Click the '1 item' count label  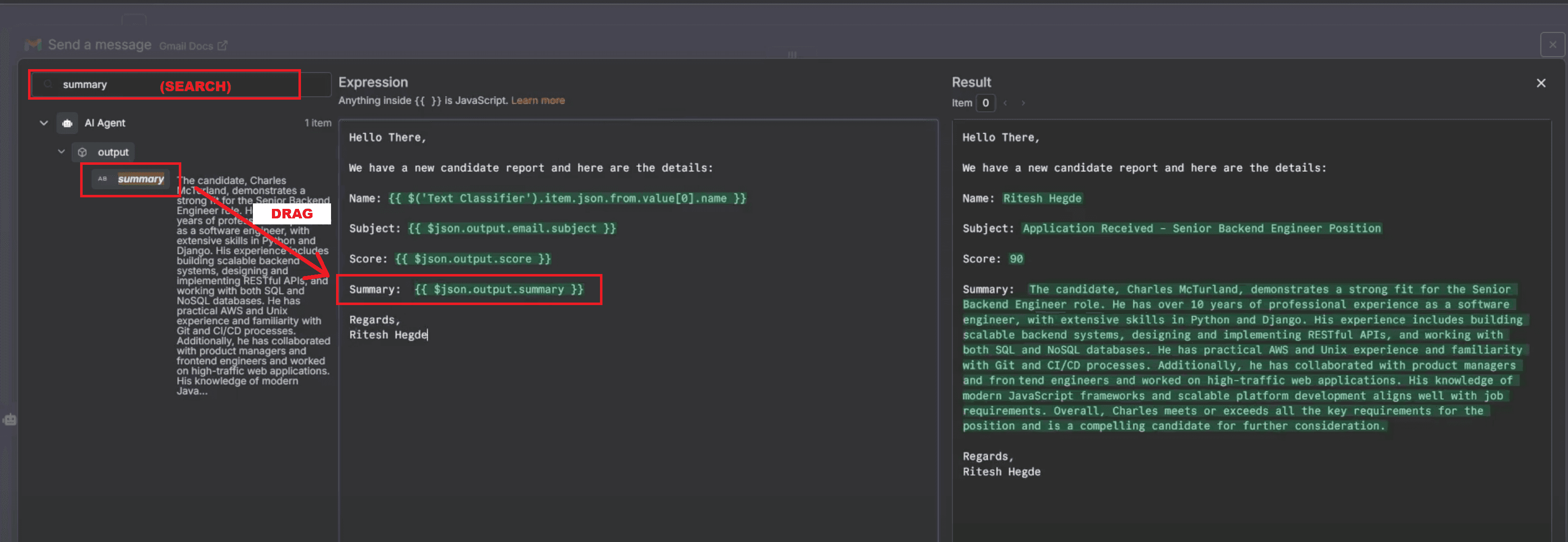coord(318,123)
